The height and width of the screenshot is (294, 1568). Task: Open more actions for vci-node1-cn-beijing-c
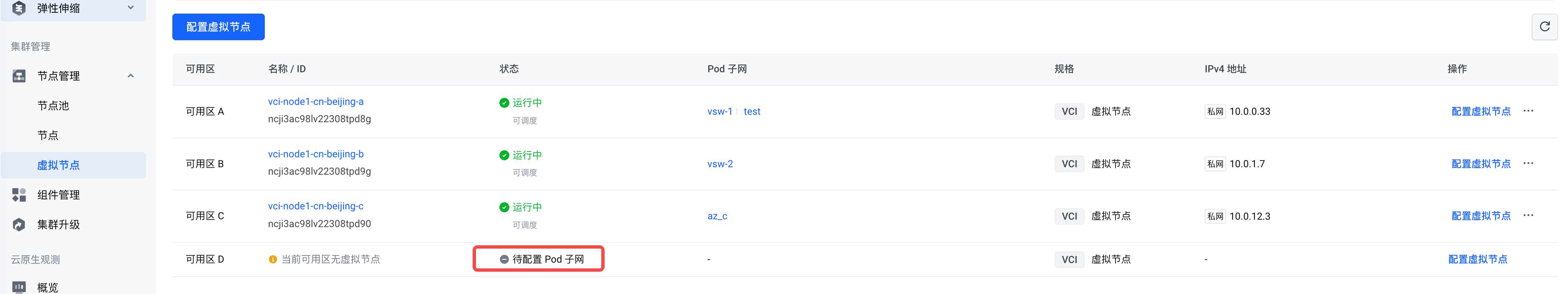1528,215
